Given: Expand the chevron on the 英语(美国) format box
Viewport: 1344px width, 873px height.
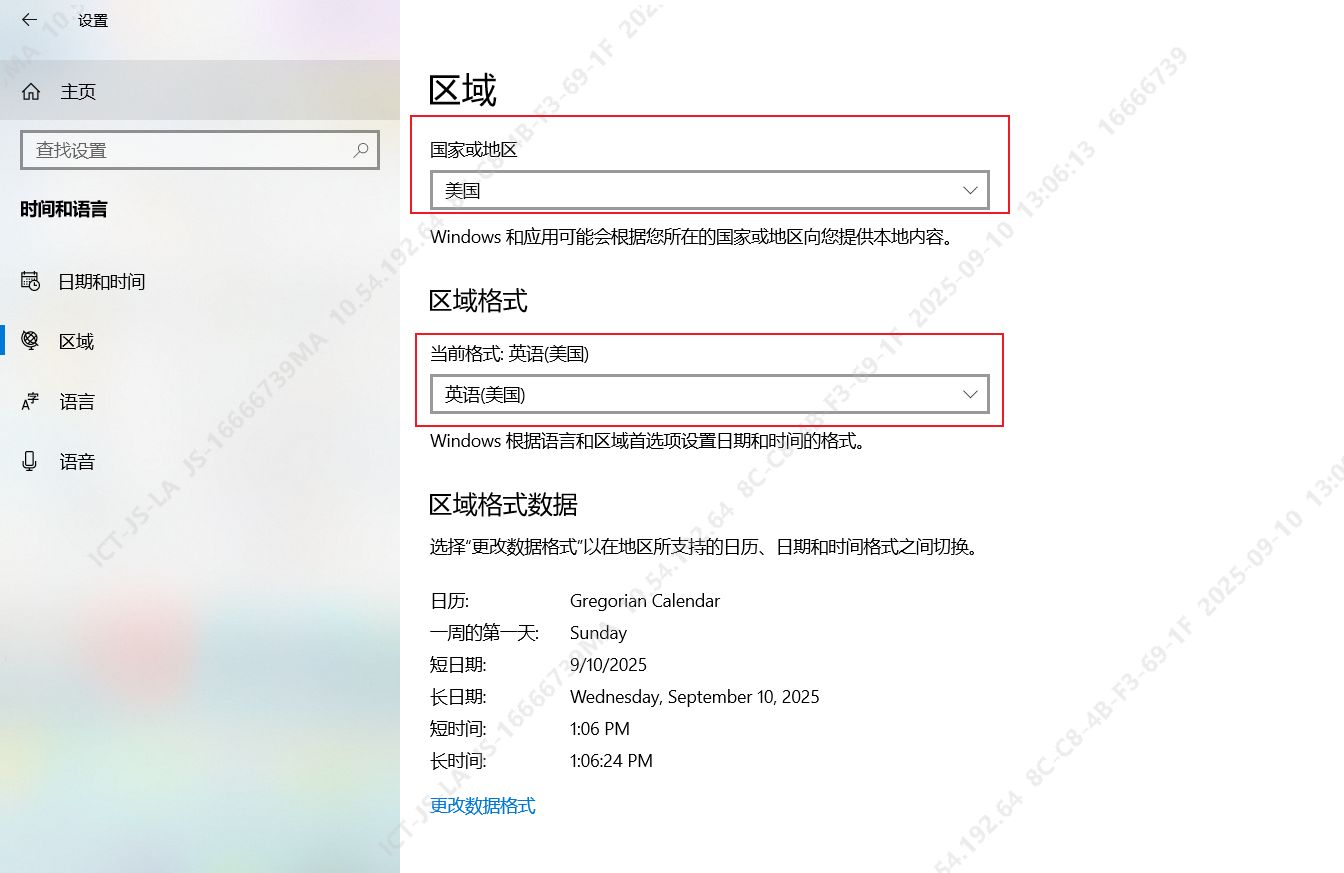Looking at the screenshot, I should point(969,394).
